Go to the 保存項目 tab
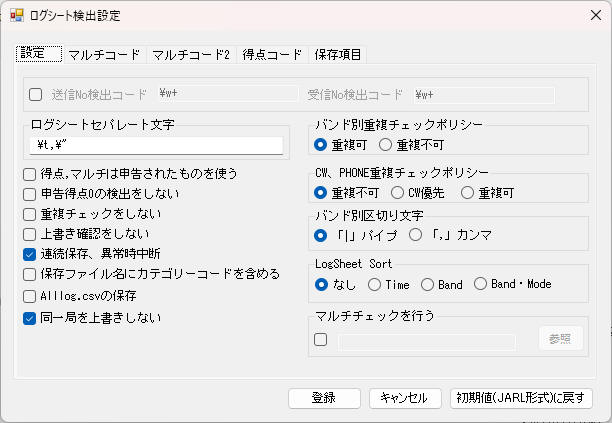The height and width of the screenshot is (423, 612). (338, 55)
